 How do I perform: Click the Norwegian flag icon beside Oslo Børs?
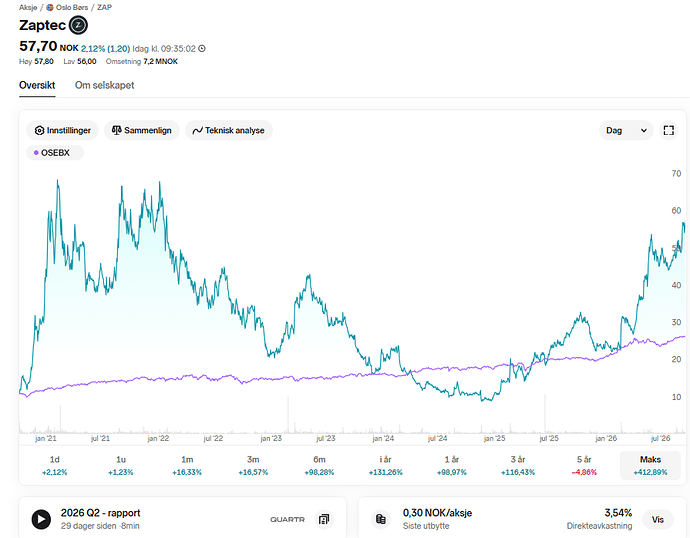click(50, 7)
